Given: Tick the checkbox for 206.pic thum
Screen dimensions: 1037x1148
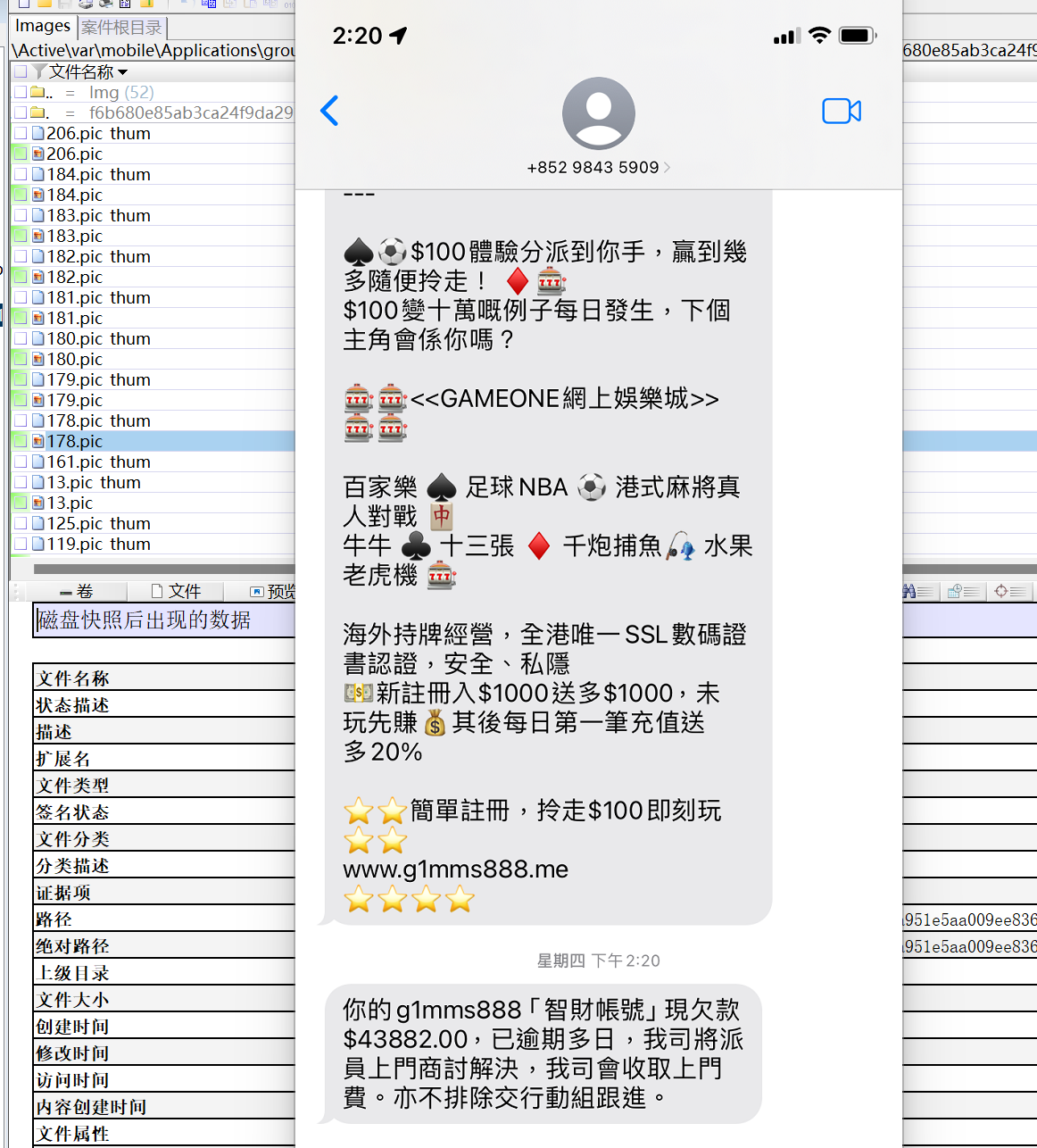Looking at the screenshot, I should tap(21, 133).
